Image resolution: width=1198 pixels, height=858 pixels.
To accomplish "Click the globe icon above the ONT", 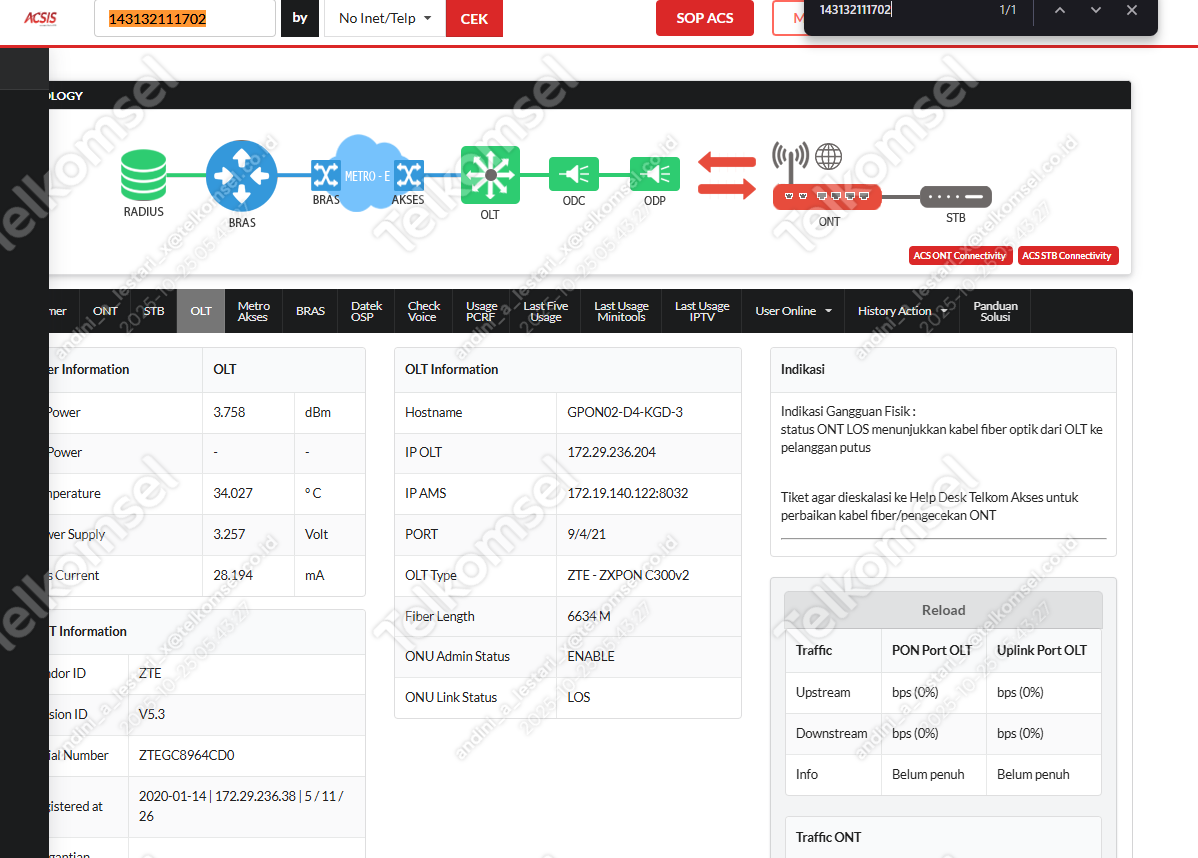I will (828, 157).
